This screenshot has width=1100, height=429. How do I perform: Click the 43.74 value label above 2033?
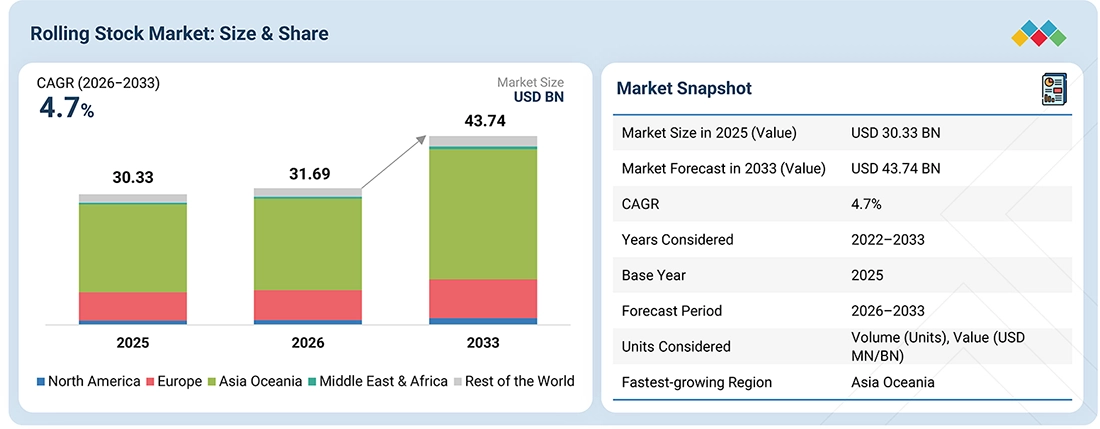tap(484, 121)
